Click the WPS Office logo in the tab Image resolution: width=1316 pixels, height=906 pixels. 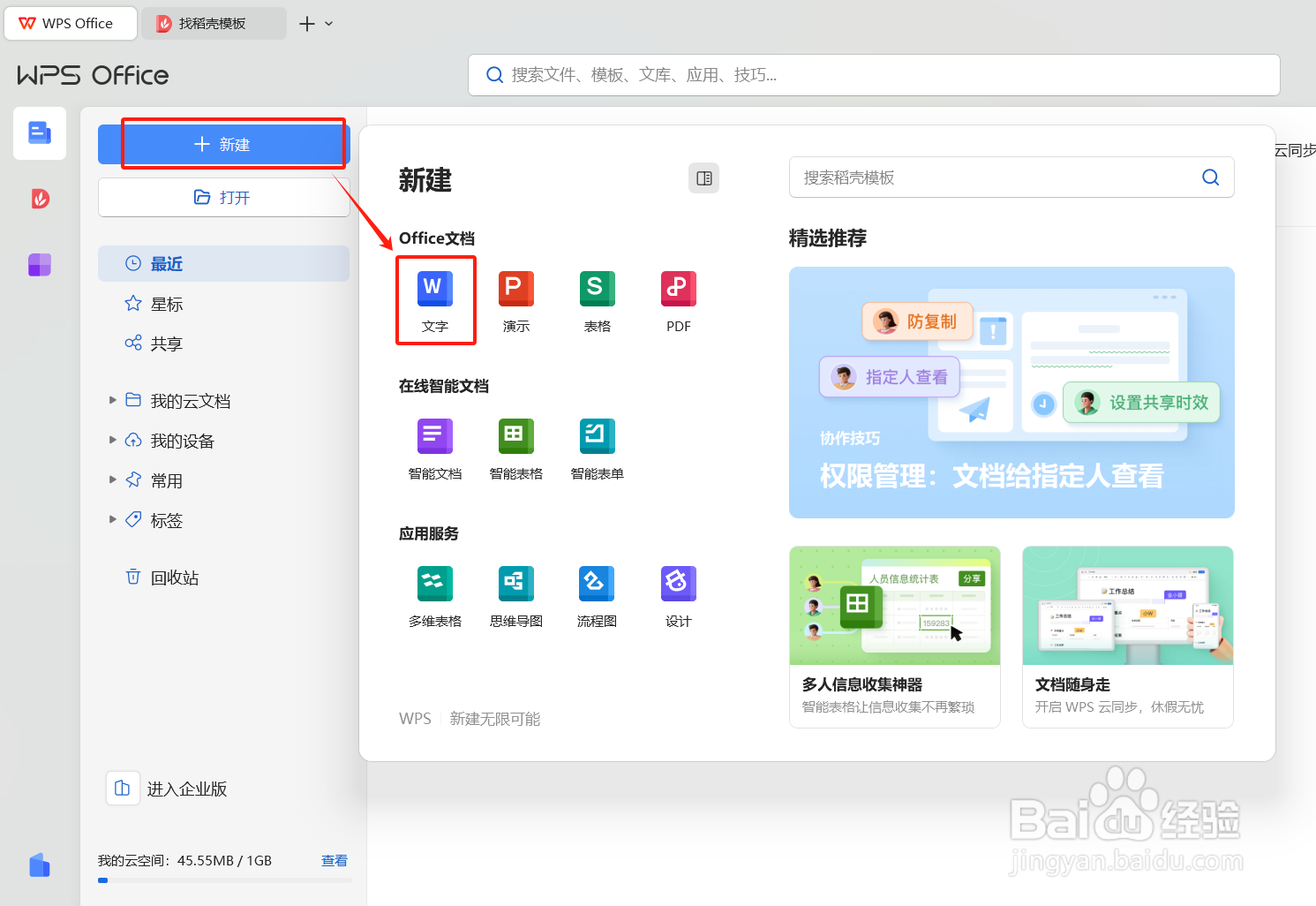(x=27, y=24)
